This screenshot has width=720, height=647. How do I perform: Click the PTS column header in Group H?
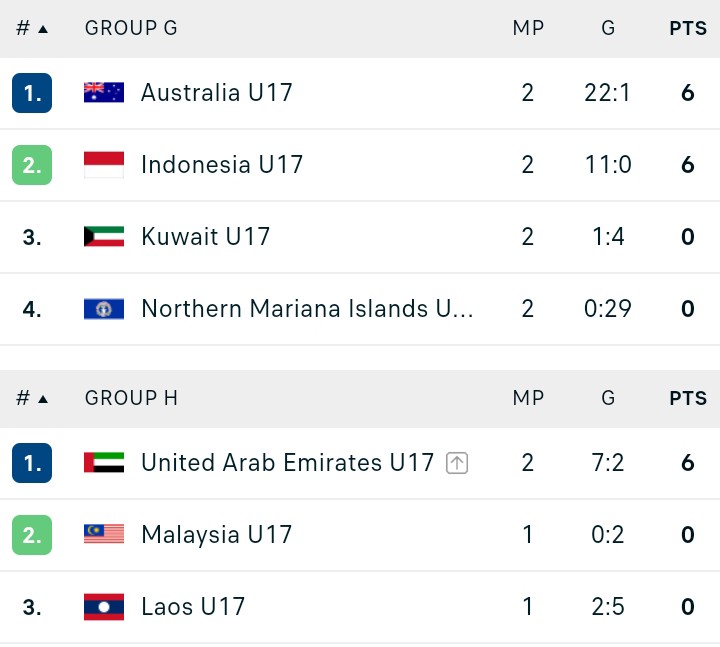tap(688, 398)
